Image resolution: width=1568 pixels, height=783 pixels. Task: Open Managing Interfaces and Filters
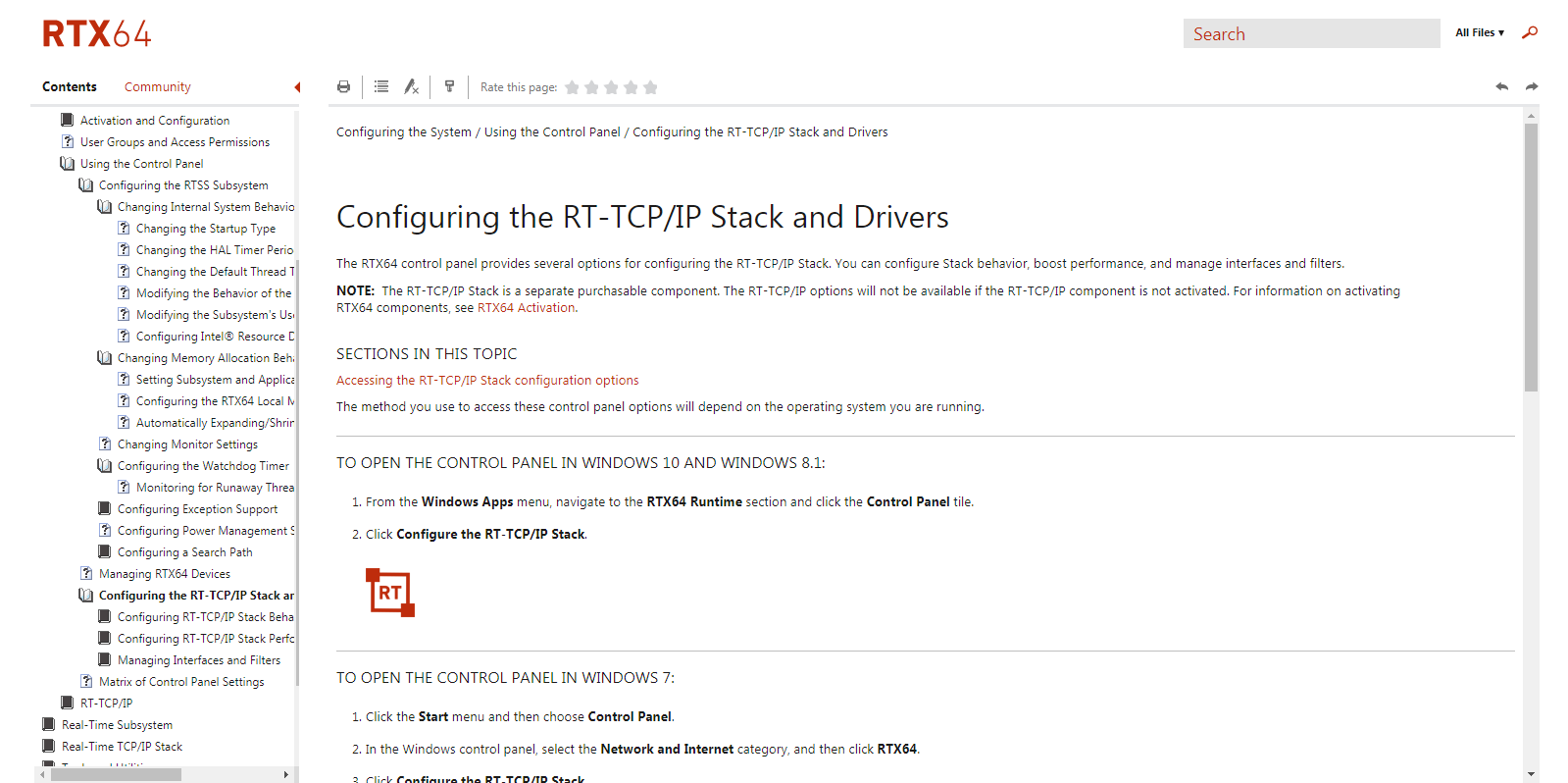point(199,659)
